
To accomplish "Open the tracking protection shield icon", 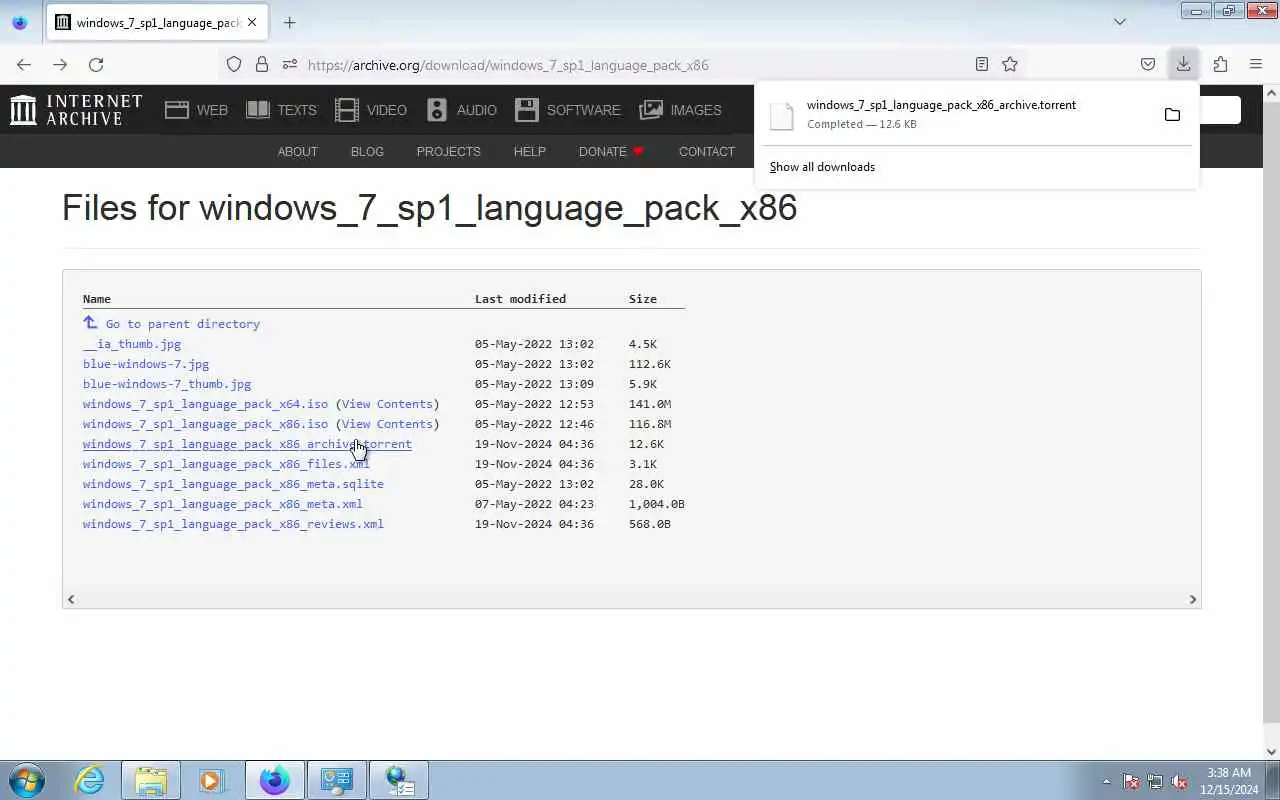I will [x=234, y=64].
